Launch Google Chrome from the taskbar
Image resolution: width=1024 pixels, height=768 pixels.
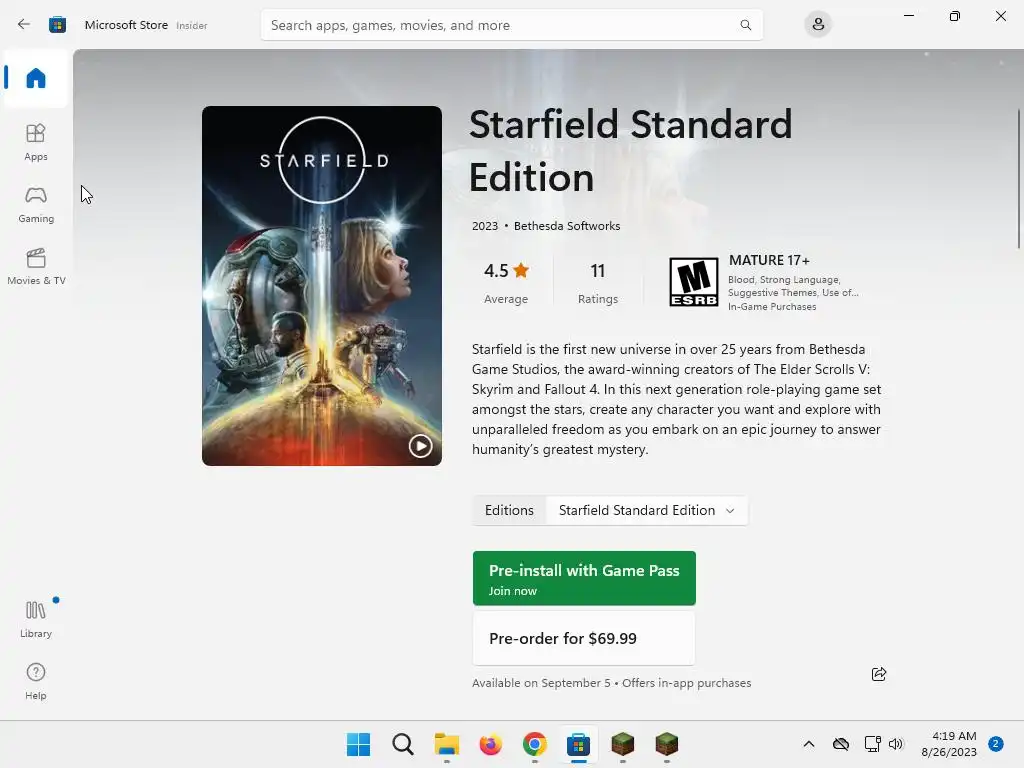[x=534, y=744]
